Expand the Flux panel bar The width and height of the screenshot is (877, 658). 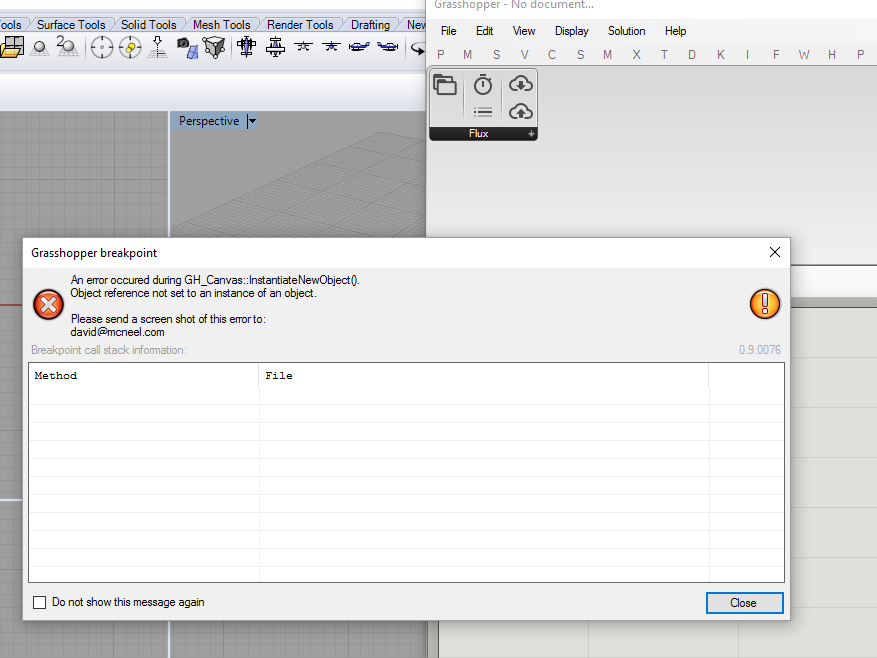531,134
